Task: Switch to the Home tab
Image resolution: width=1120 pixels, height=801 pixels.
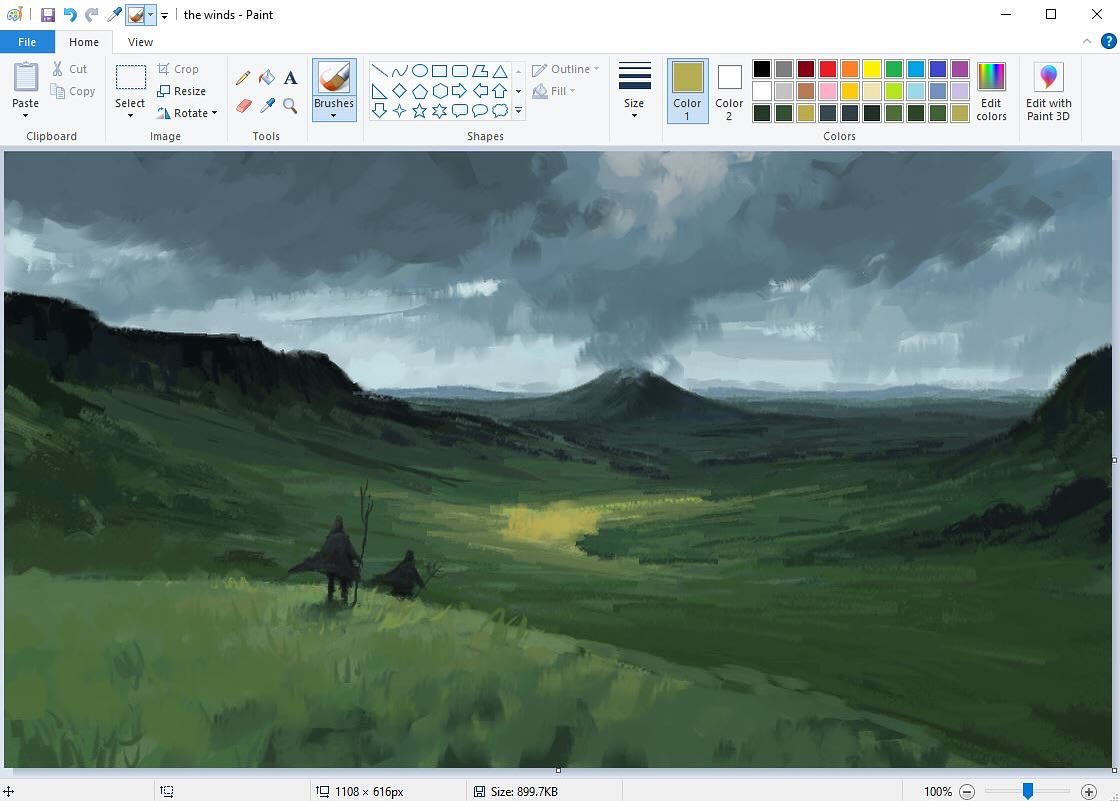Action: pos(84,42)
